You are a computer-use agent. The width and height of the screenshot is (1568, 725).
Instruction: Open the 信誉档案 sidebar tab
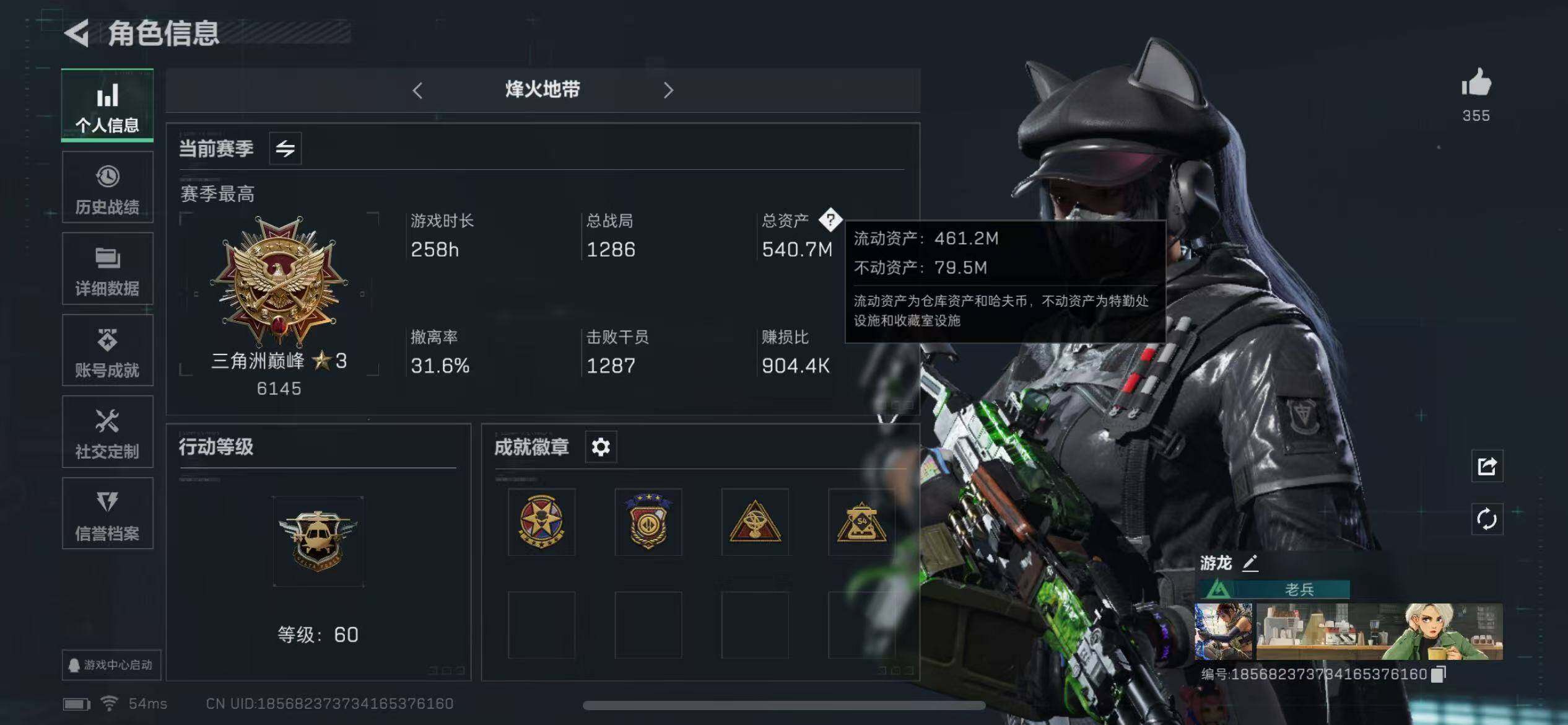[108, 514]
